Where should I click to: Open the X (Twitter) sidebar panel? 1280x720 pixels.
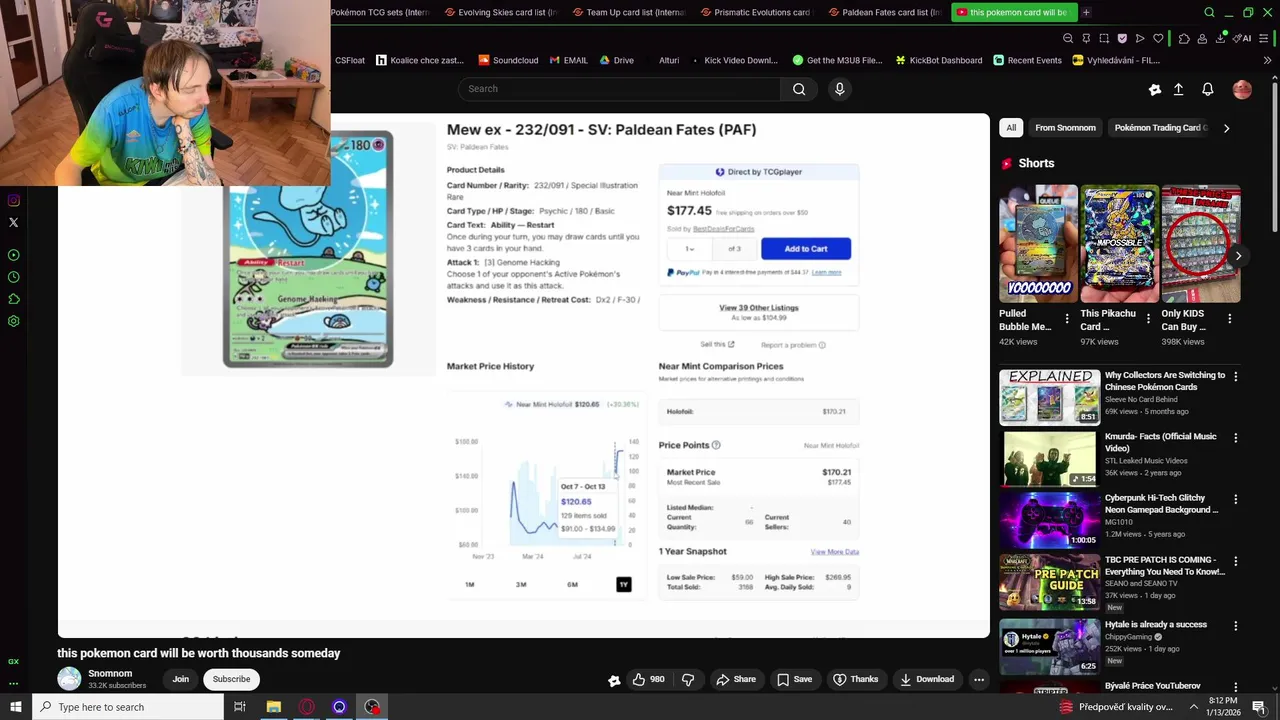coord(13,222)
